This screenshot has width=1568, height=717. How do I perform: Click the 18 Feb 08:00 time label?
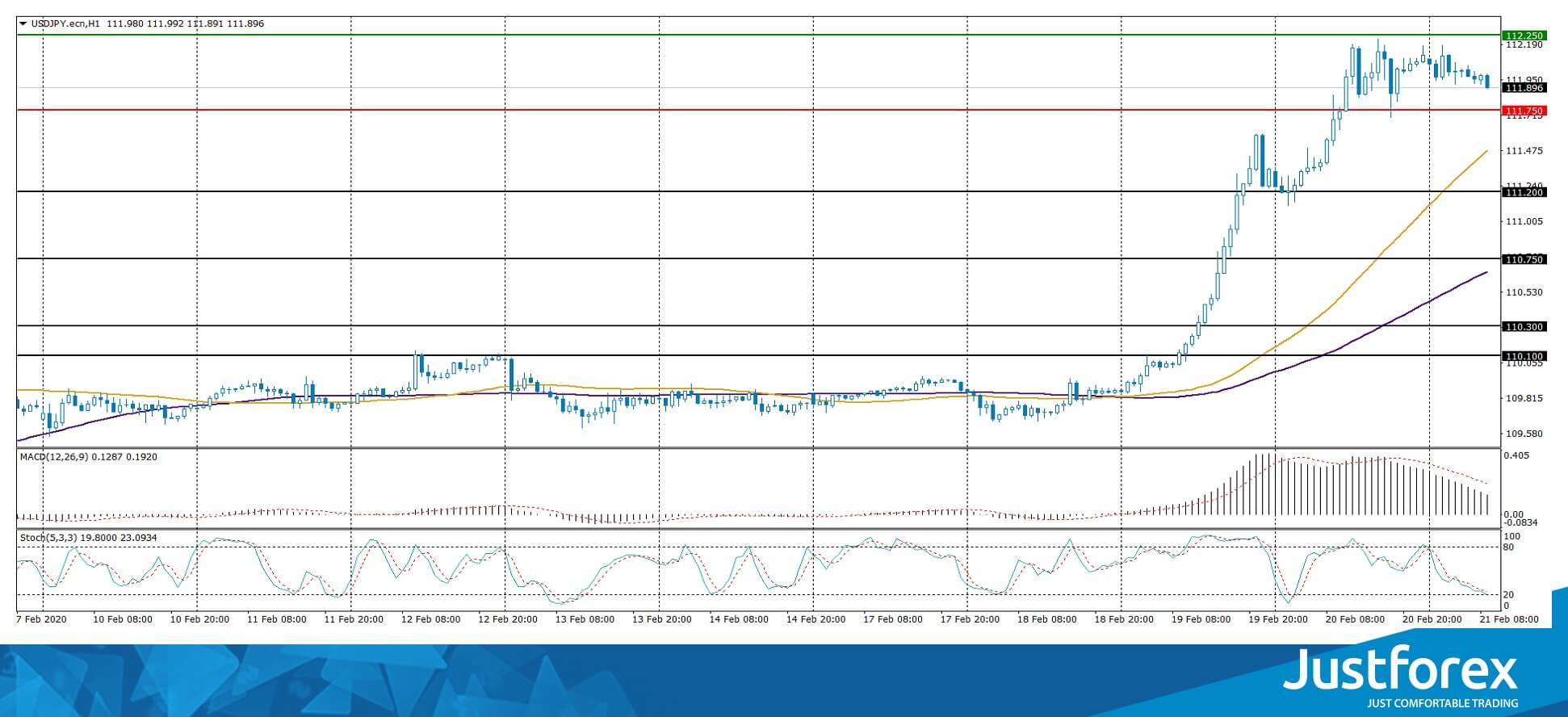pos(1046,619)
